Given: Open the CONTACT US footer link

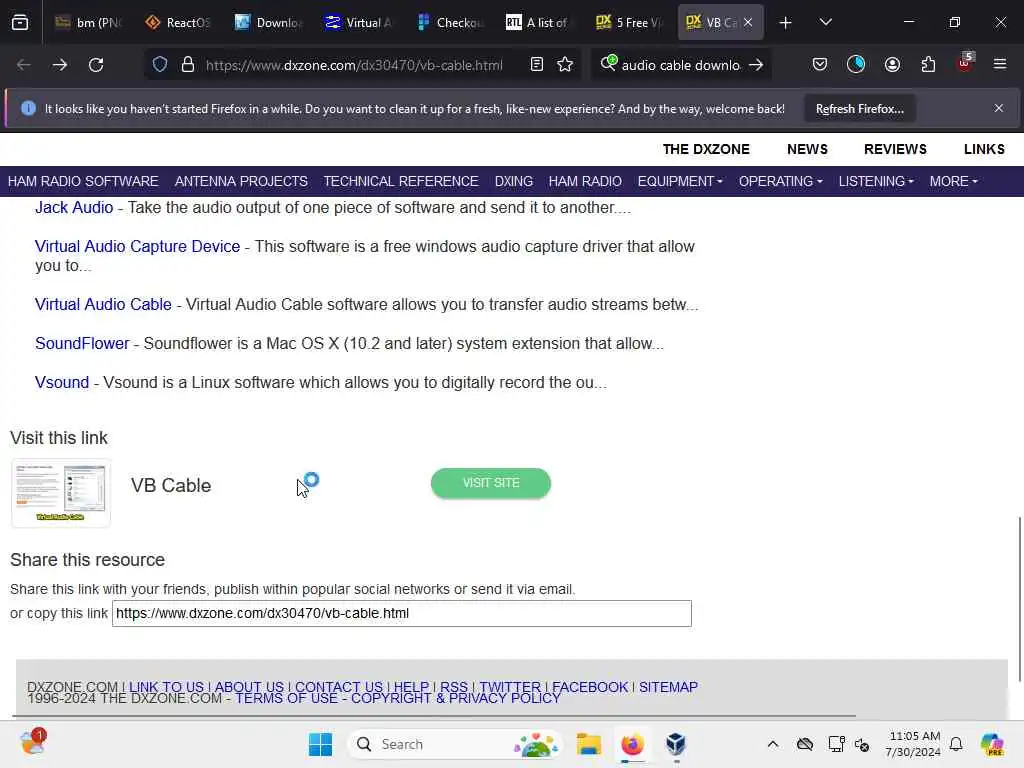Looking at the screenshot, I should [x=339, y=687].
